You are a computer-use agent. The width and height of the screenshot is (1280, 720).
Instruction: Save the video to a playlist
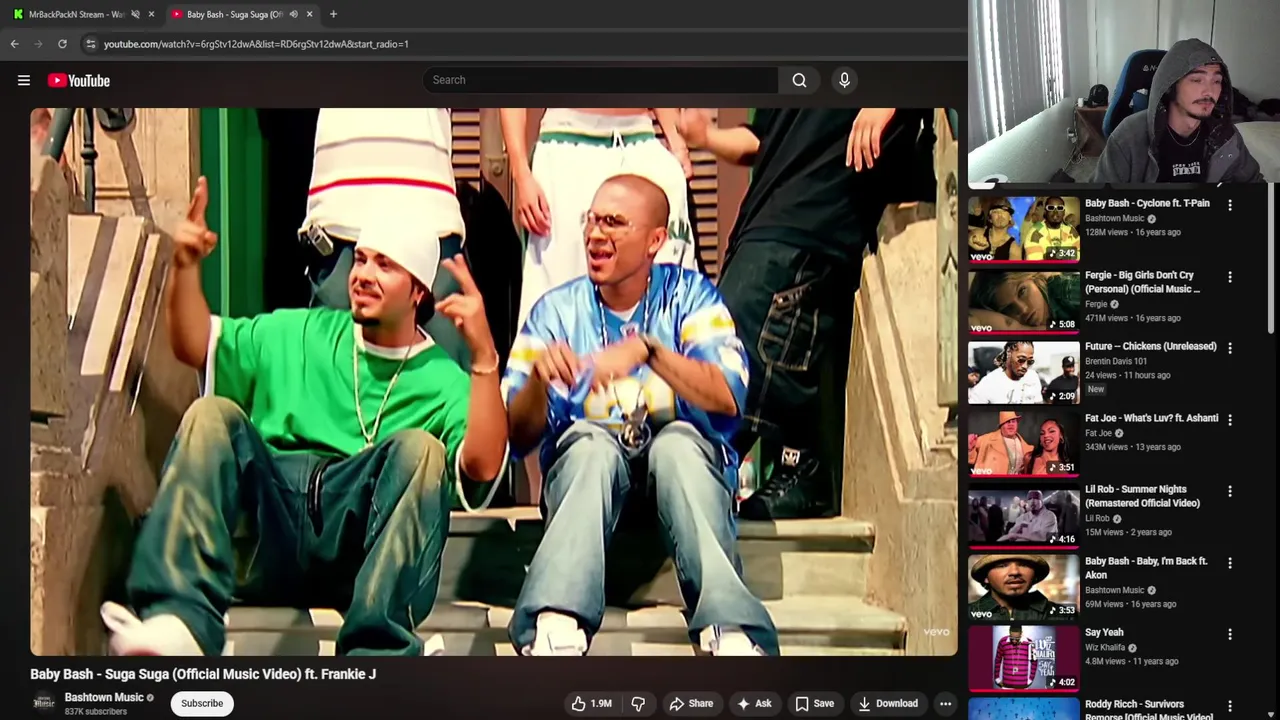[x=814, y=703]
